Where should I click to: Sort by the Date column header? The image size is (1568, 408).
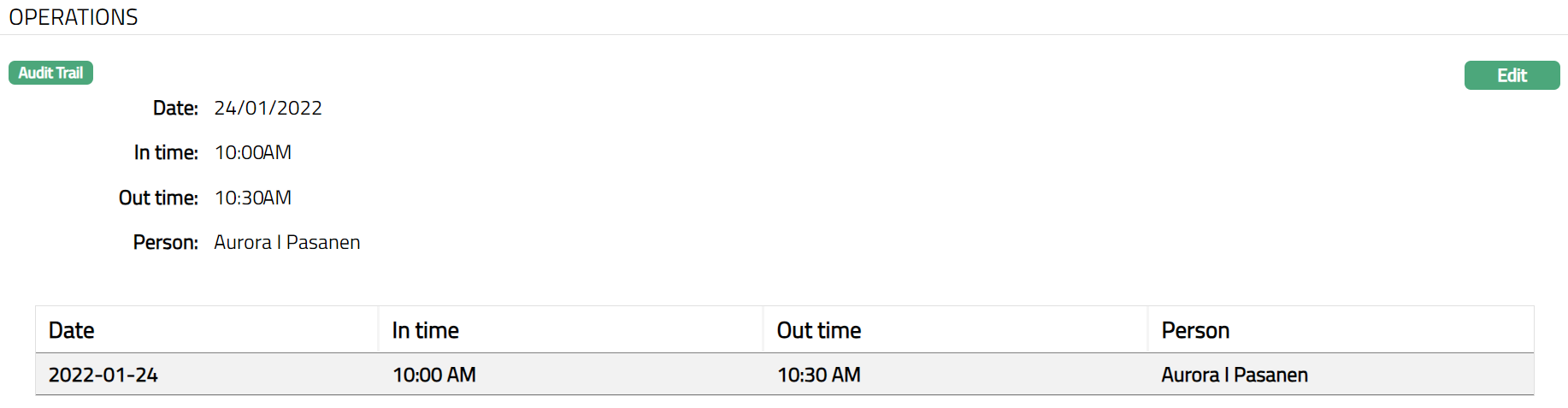[x=72, y=330]
